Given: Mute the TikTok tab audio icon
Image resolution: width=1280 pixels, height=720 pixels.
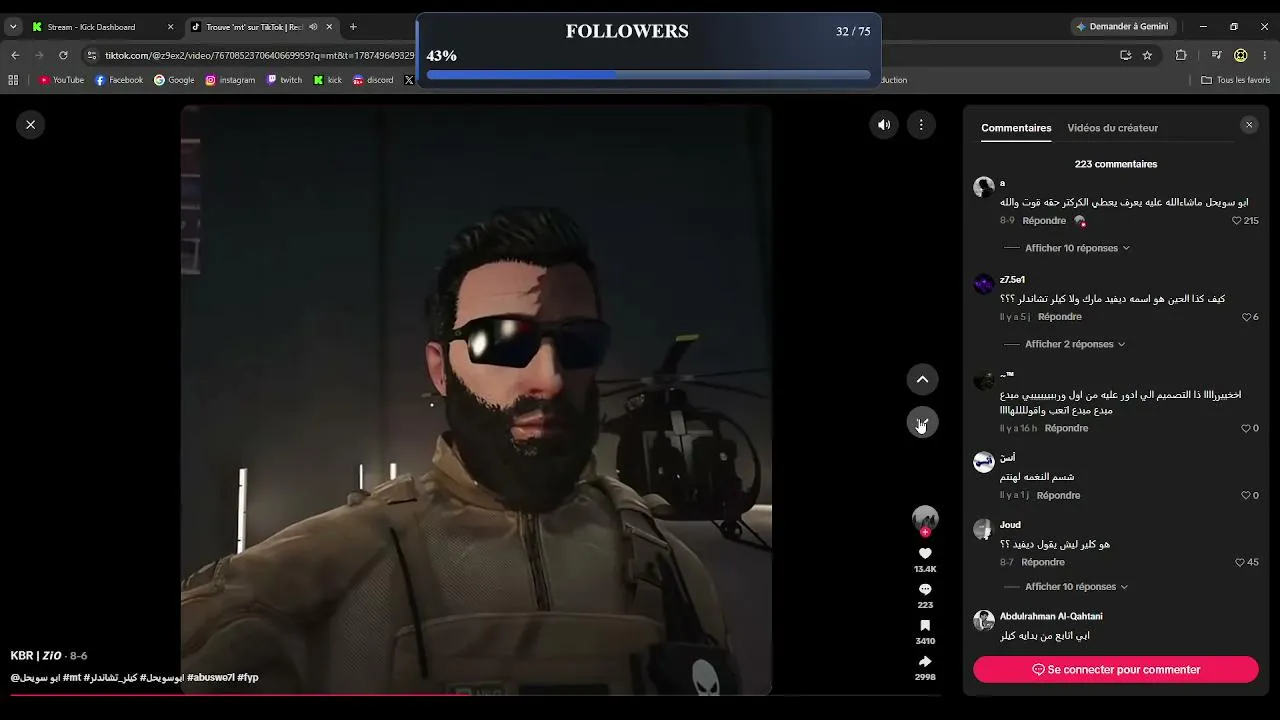Looking at the screenshot, I should click(x=313, y=27).
